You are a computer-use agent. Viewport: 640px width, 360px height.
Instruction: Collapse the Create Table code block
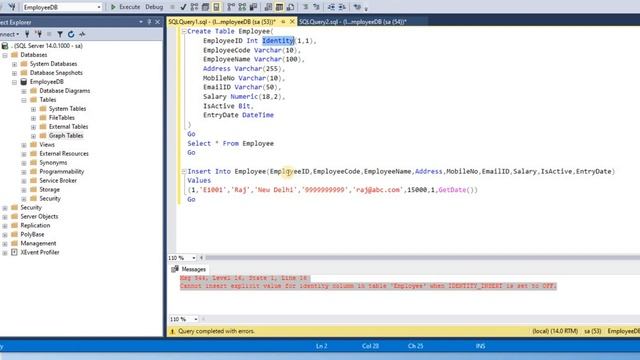[184, 31]
